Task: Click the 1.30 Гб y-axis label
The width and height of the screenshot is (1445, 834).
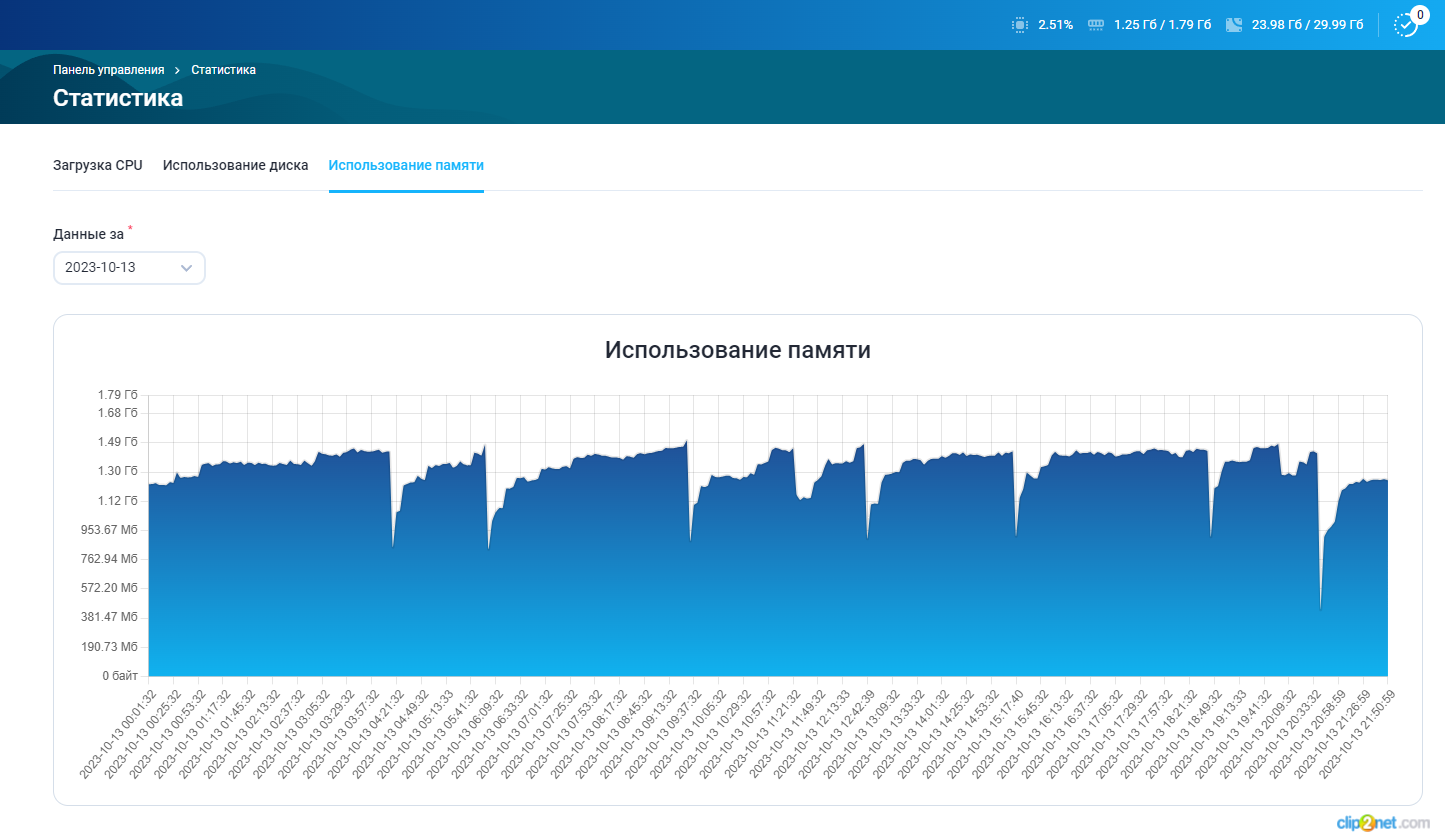Action: click(118, 471)
